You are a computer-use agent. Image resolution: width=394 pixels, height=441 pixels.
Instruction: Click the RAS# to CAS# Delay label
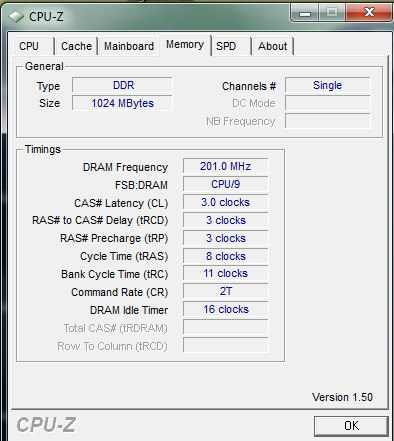[x=100, y=220]
